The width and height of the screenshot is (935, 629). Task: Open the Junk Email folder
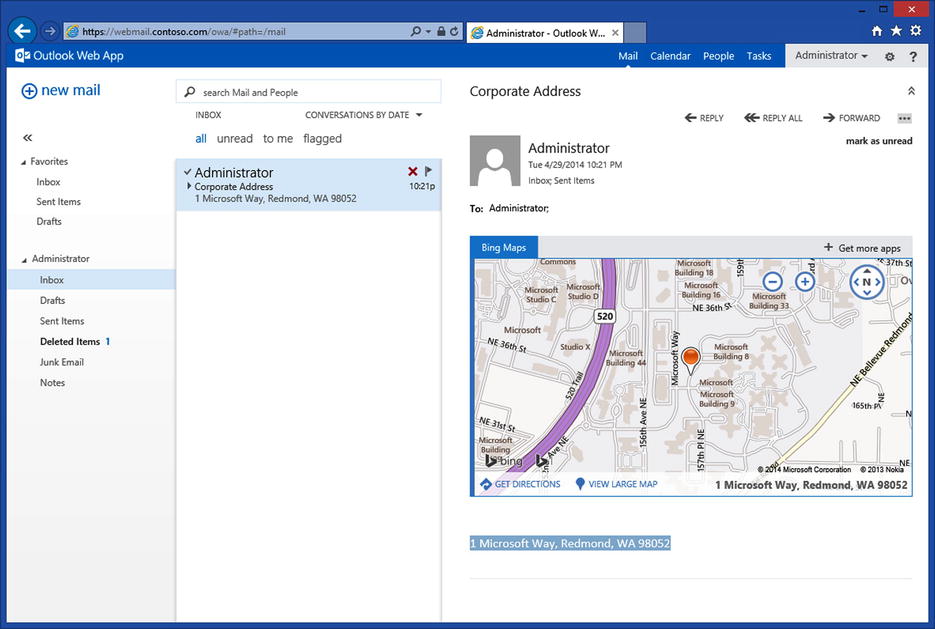coord(62,362)
